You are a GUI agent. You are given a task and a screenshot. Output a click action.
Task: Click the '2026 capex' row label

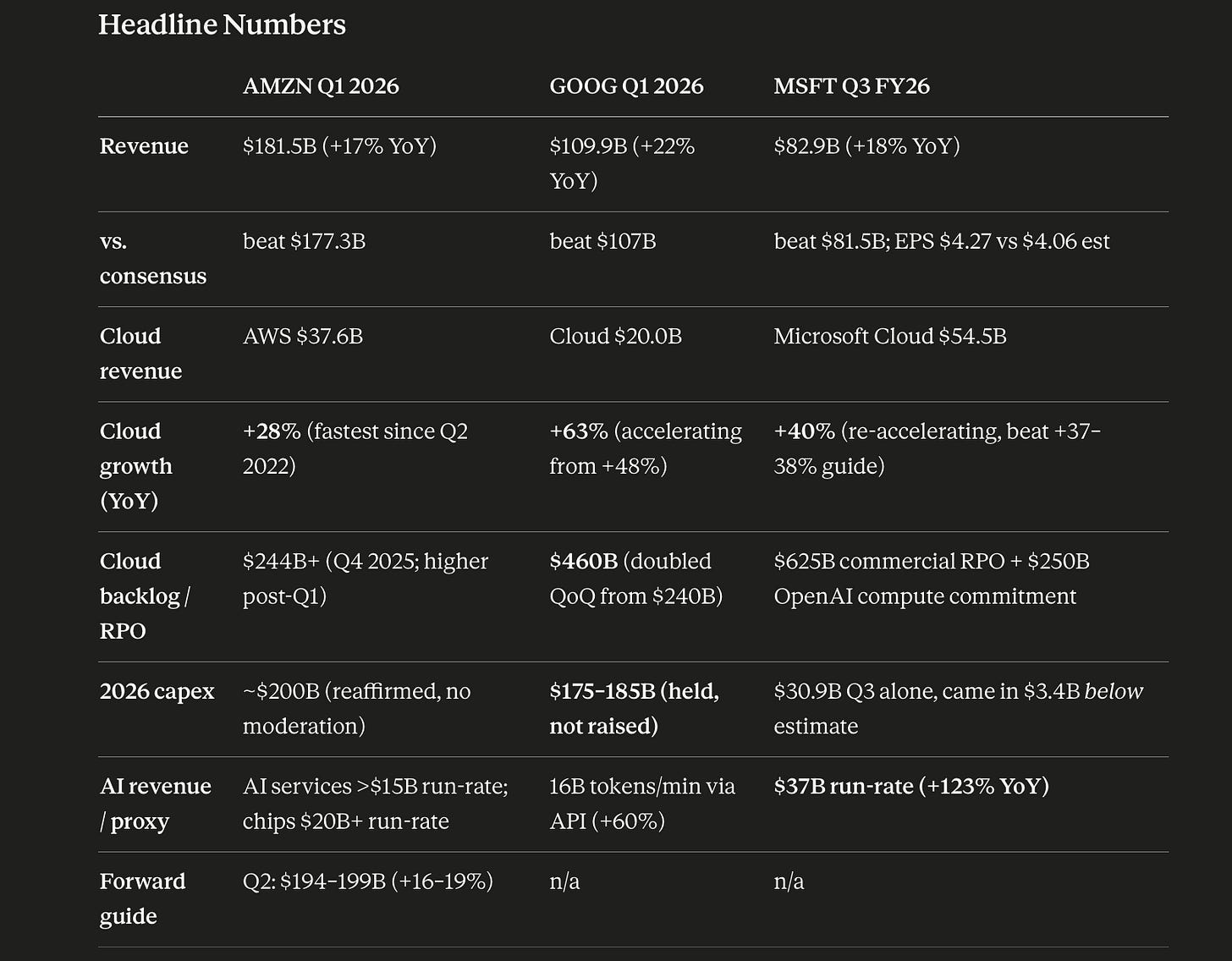pyautogui.click(x=157, y=691)
